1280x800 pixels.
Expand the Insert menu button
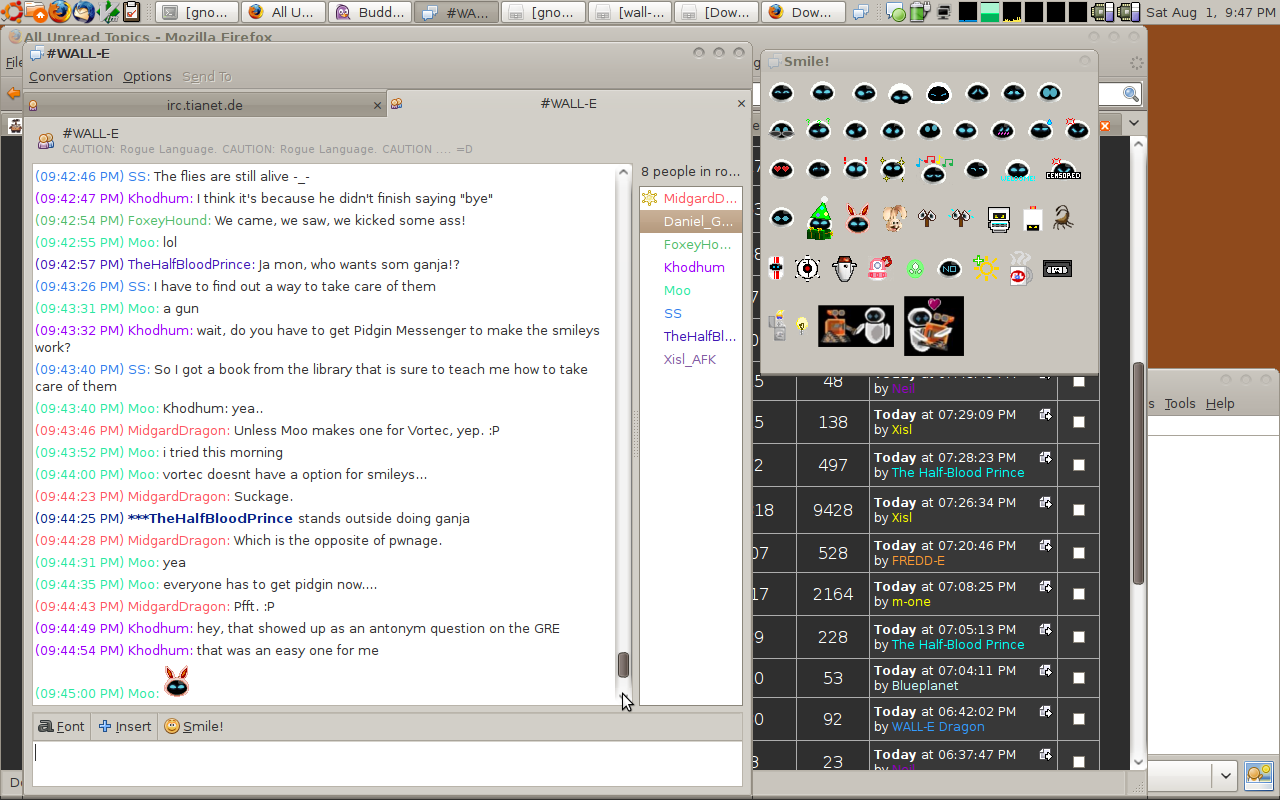click(125, 727)
